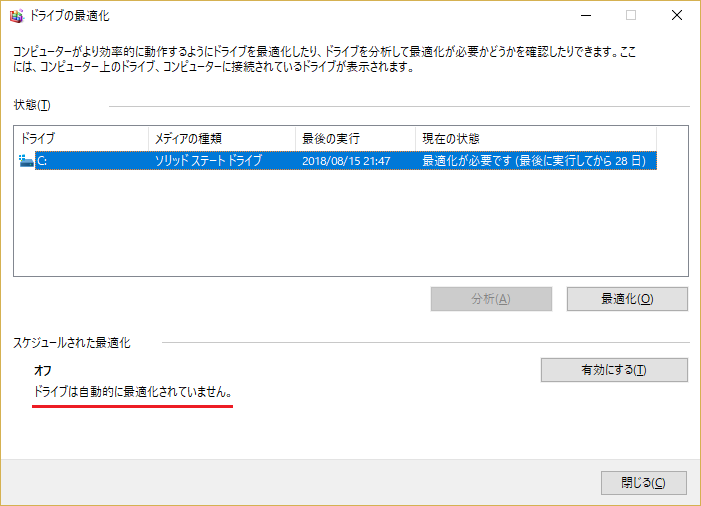Click the drive optimizer icon in title bar
Screen dimensions: 701x506
click(x=15, y=15)
